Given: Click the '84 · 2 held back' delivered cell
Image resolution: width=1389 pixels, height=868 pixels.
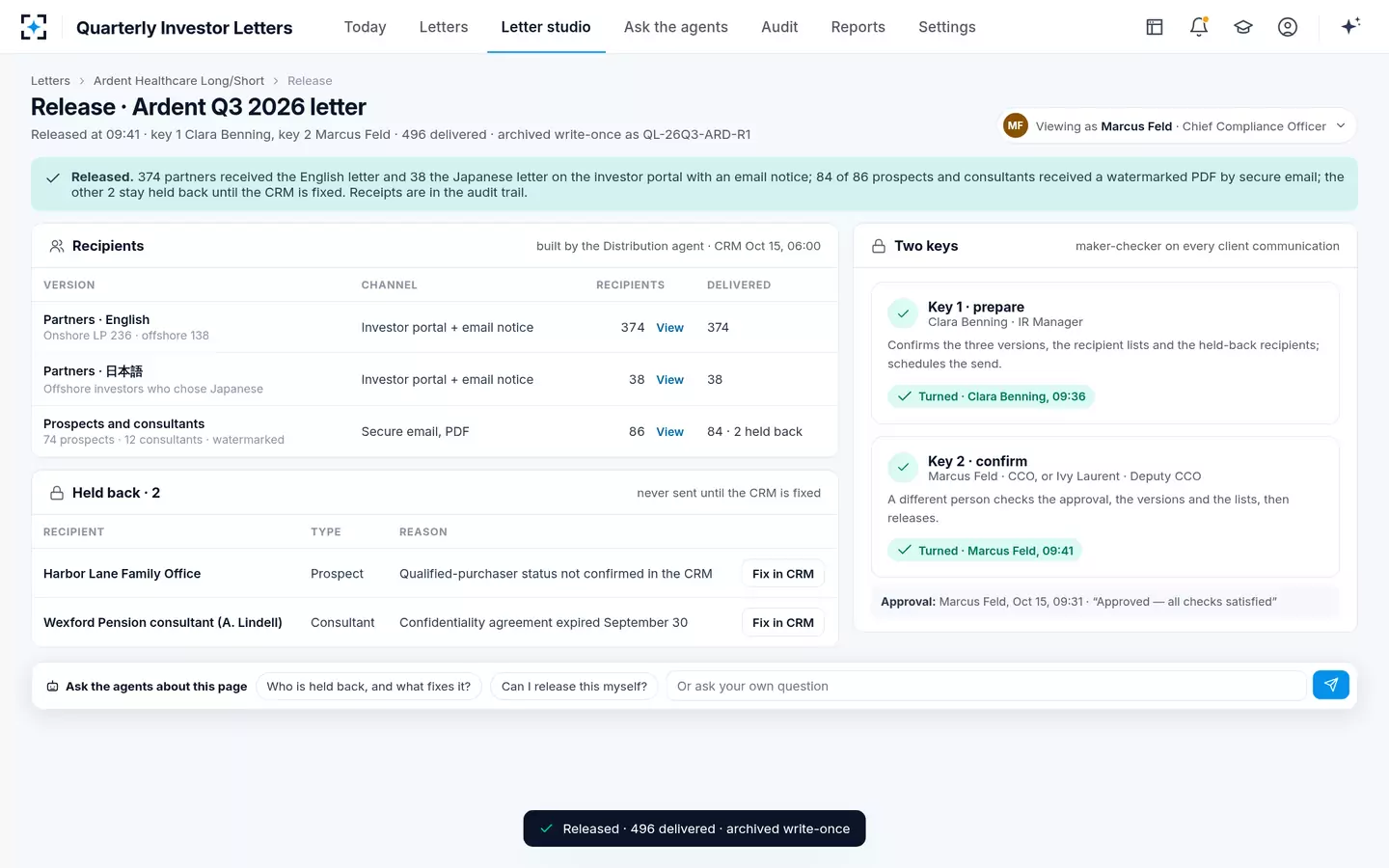Looking at the screenshot, I should pos(754,432).
